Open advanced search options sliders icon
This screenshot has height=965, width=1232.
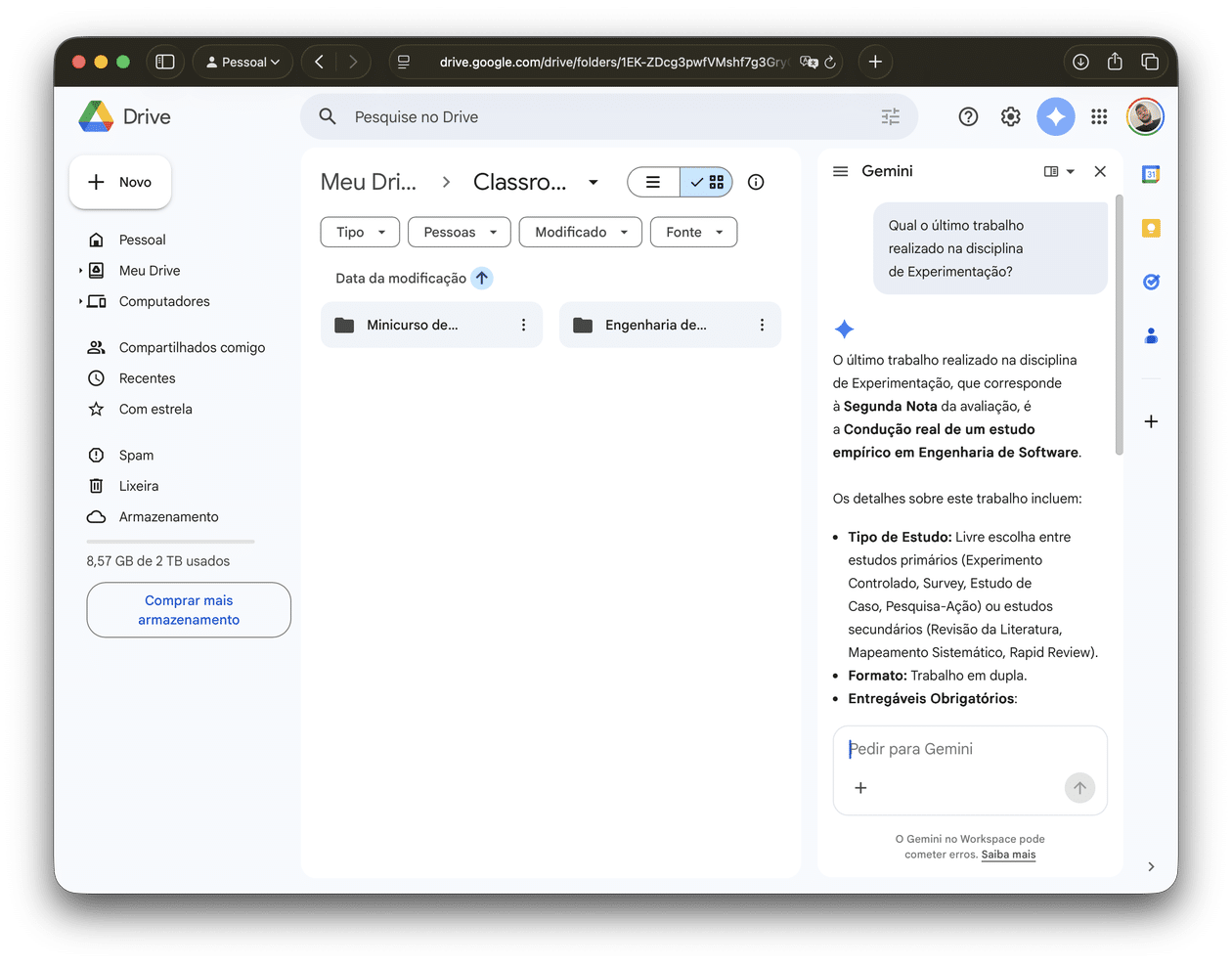point(890,115)
